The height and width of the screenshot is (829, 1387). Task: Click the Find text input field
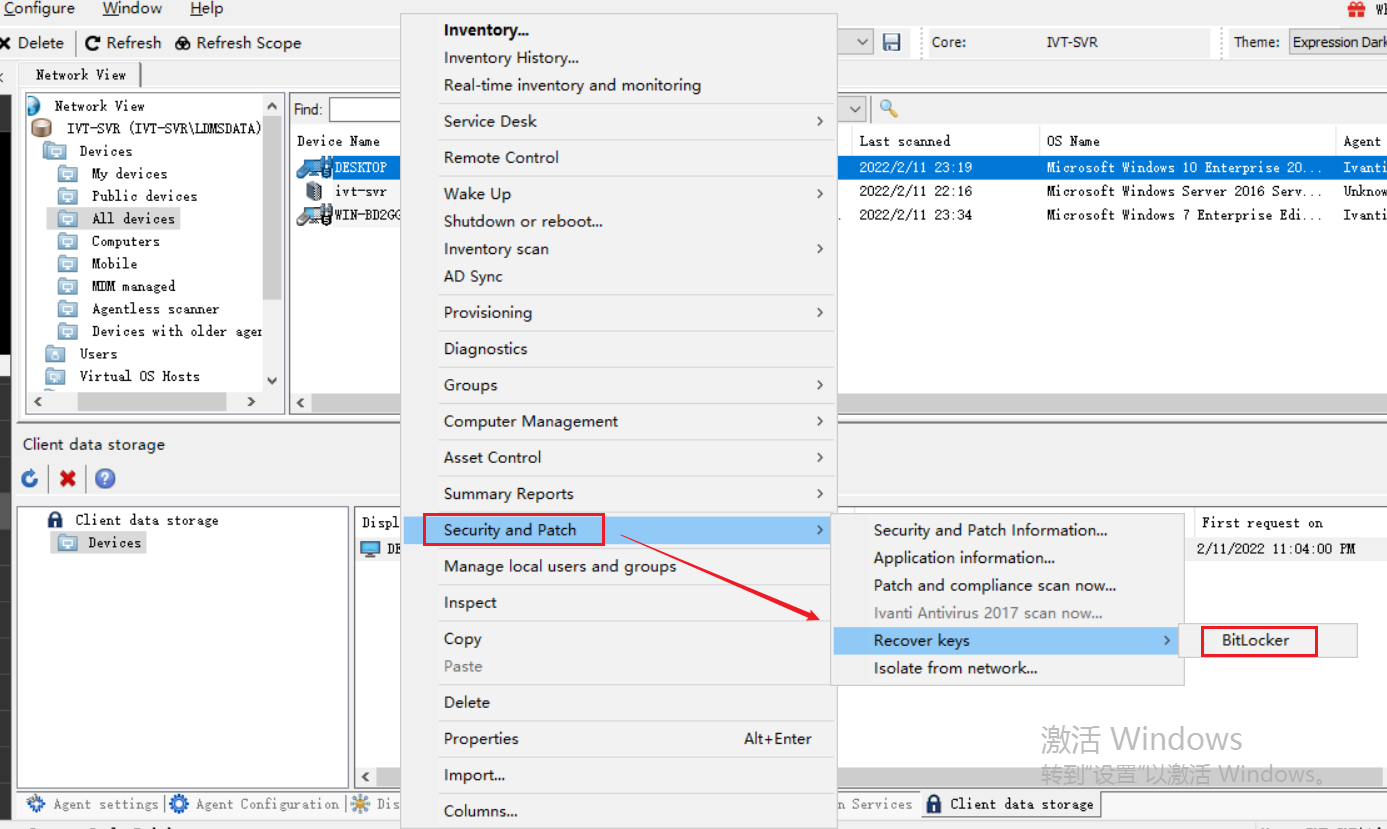click(364, 109)
